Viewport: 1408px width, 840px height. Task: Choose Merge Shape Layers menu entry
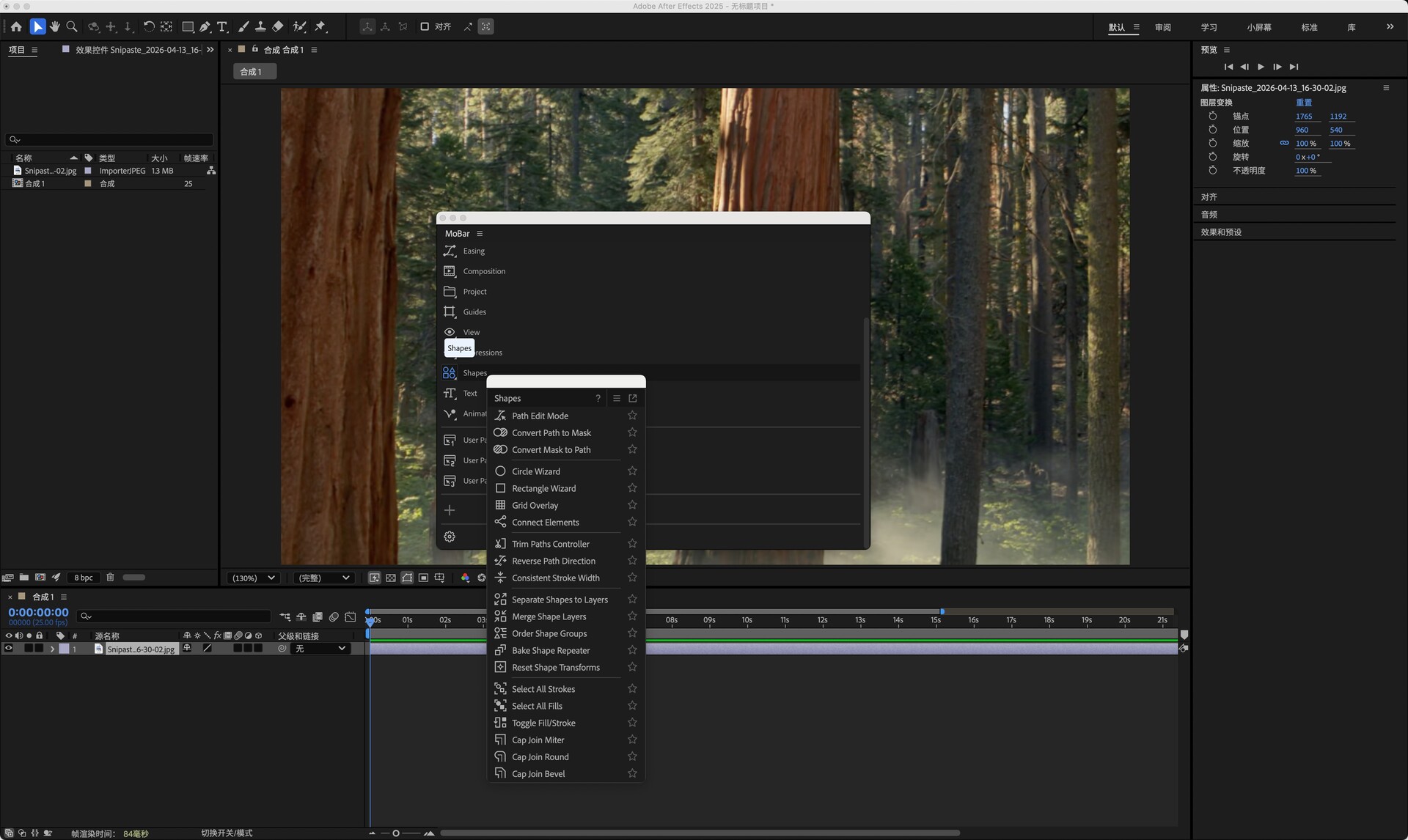(x=549, y=616)
